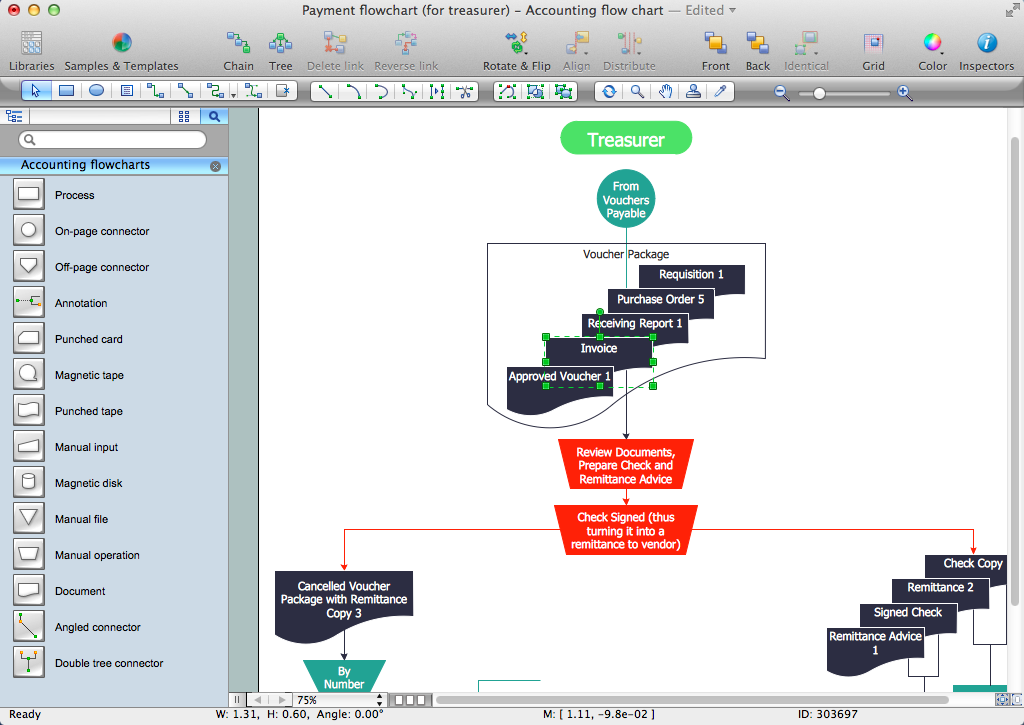This screenshot has height=725, width=1024.
Task: Apply Tree connection mode
Action: [280, 51]
